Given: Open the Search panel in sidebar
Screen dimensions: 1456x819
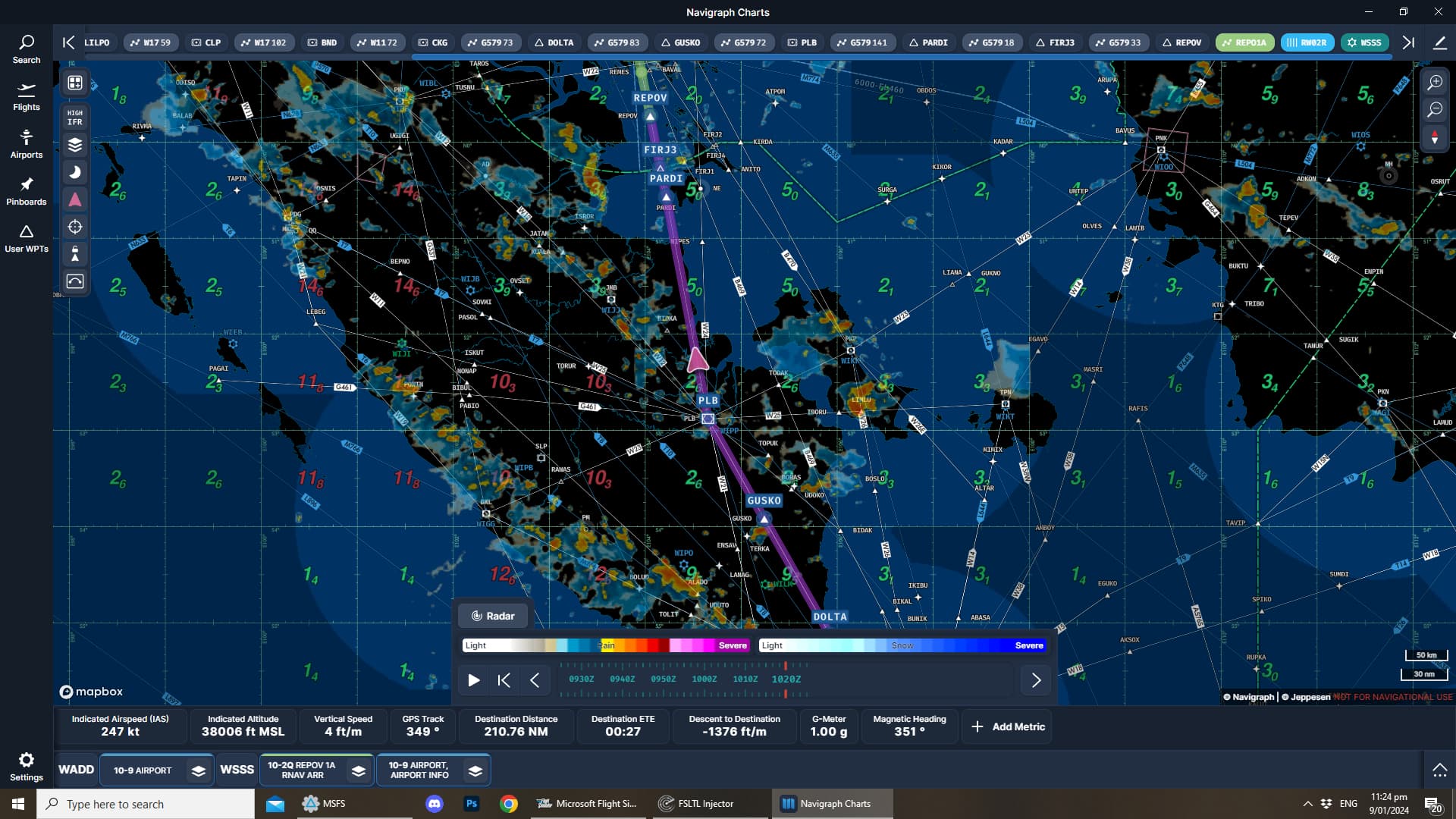Looking at the screenshot, I should point(27,49).
